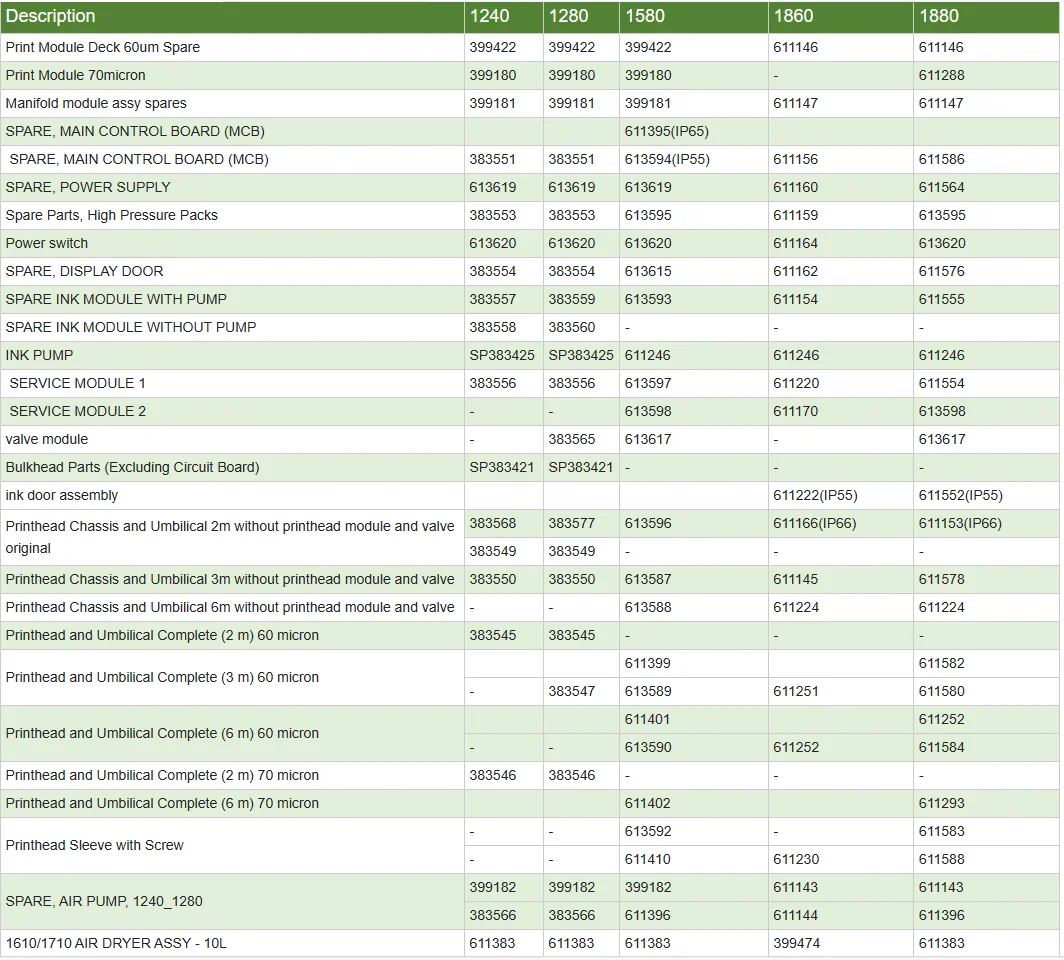Select SPARE, DISPLAY DOOR row label
The height and width of the screenshot is (960, 1064).
pos(84,271)
